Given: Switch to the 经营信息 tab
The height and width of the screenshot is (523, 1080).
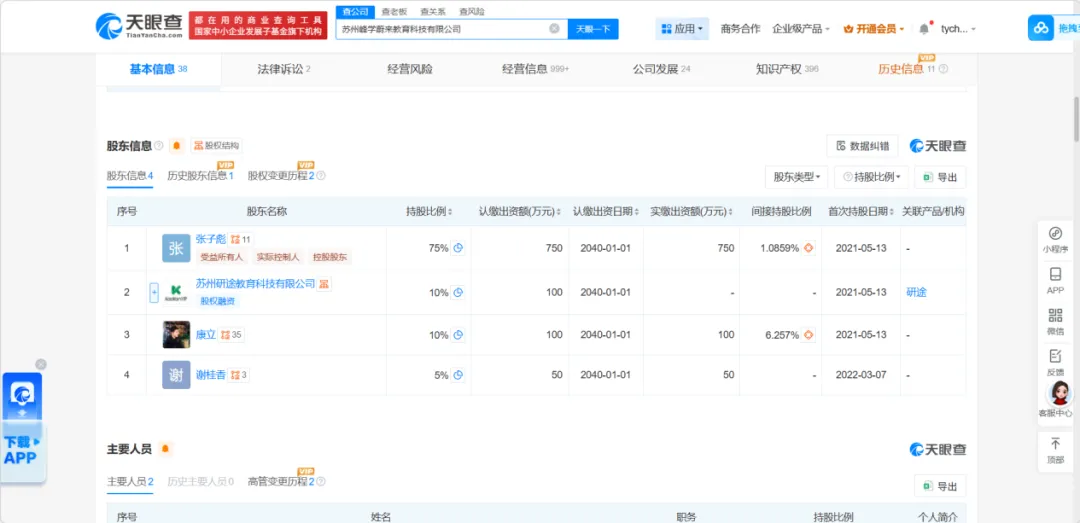Looking at the screenshot, I should 535,69.
